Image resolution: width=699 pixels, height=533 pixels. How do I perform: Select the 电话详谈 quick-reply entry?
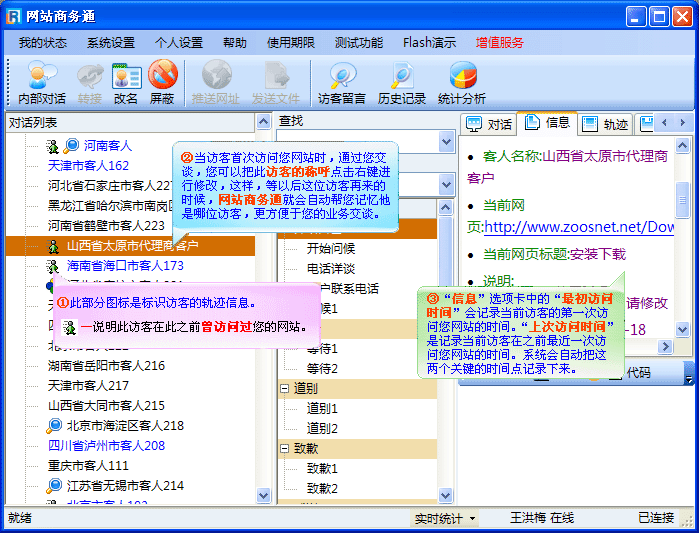[330, 268]
